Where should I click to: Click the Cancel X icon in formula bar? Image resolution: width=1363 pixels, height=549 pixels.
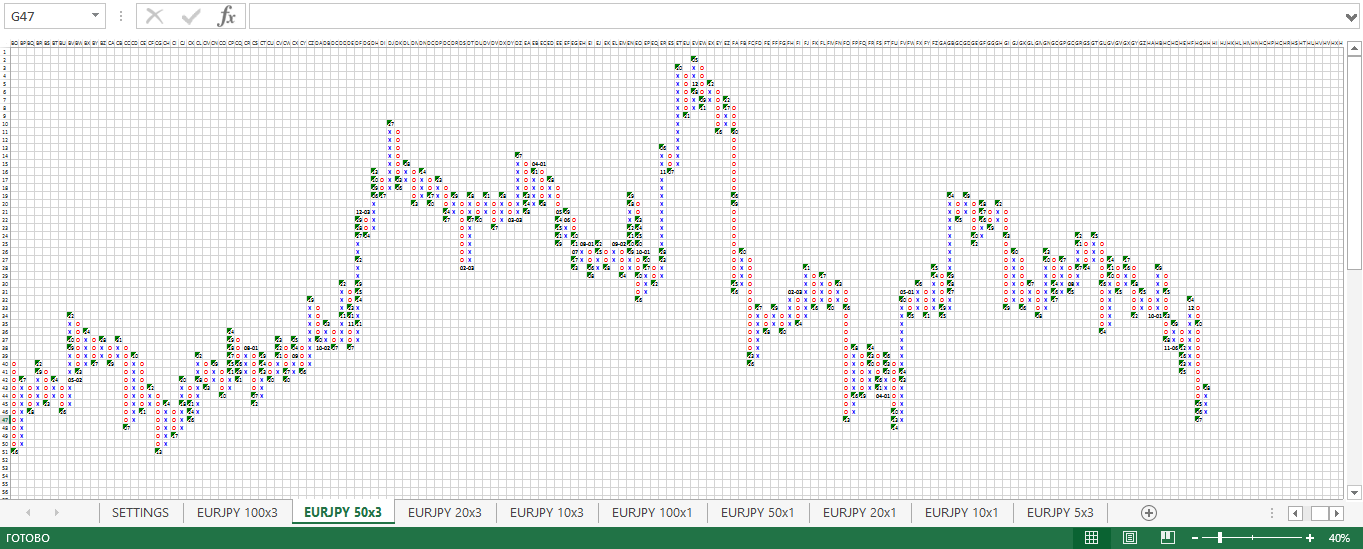(x=154, y=16)
